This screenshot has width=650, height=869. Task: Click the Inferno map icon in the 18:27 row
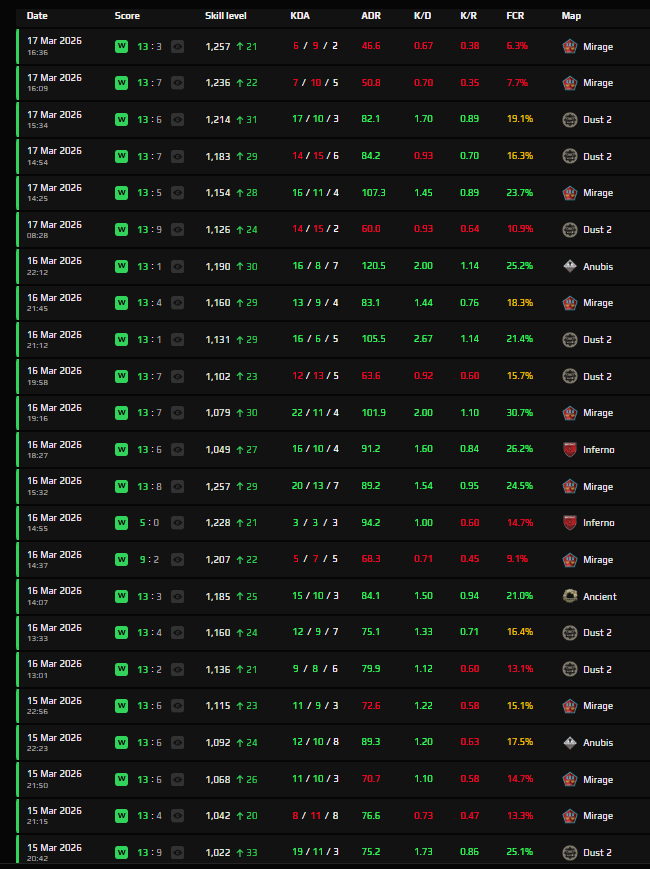[570, 449]
